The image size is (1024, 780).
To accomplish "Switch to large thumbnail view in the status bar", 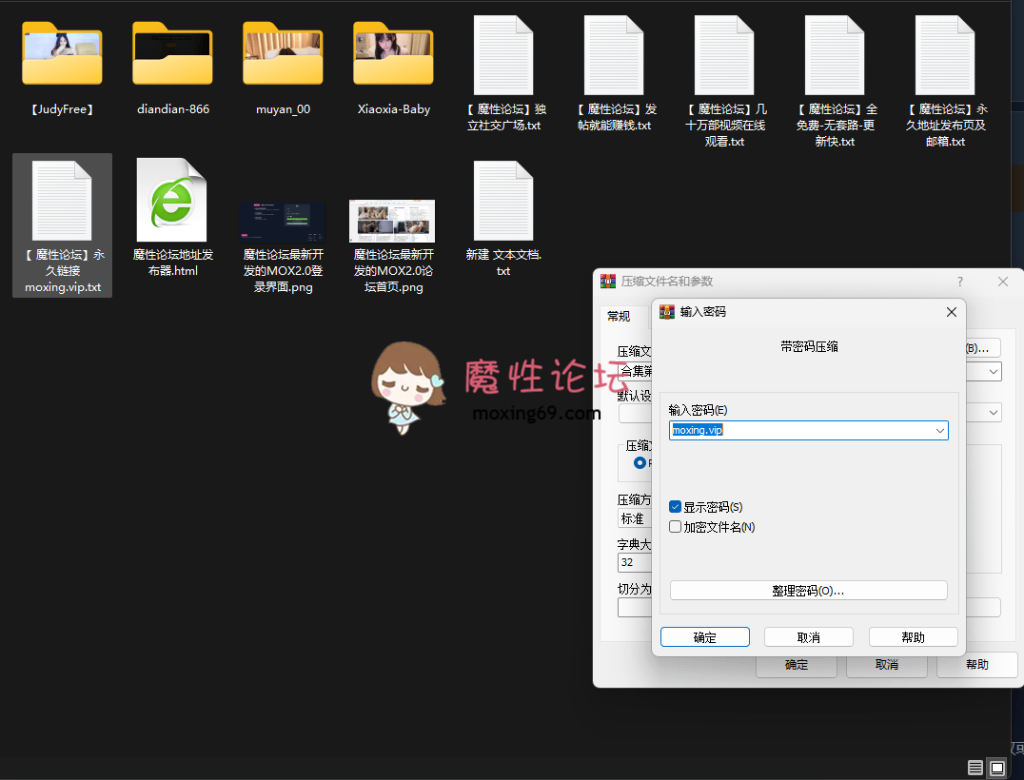I will (996, 766).
